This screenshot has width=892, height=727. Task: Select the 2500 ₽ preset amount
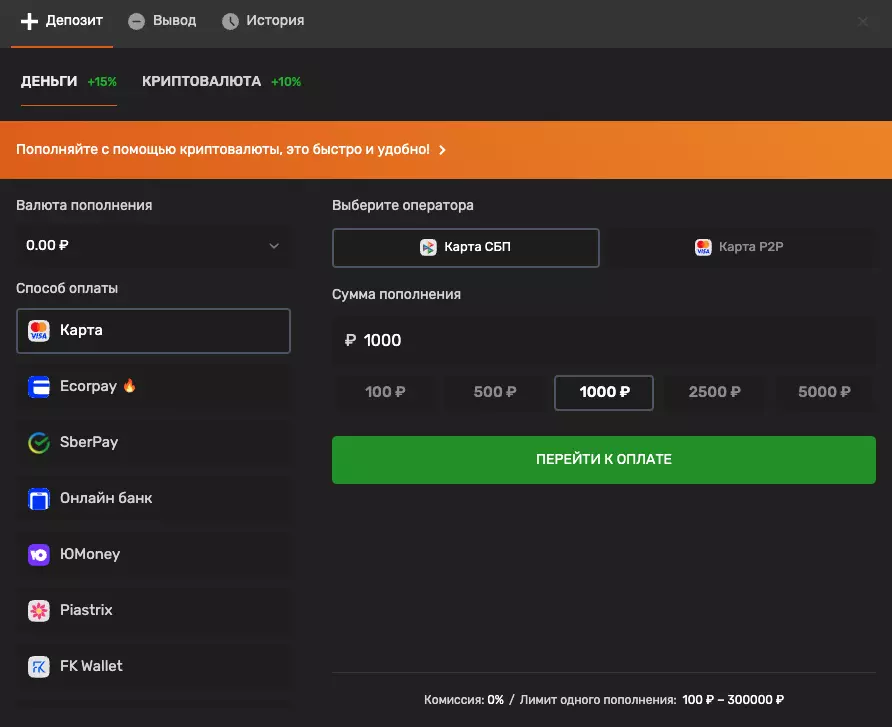coord(714,392)
